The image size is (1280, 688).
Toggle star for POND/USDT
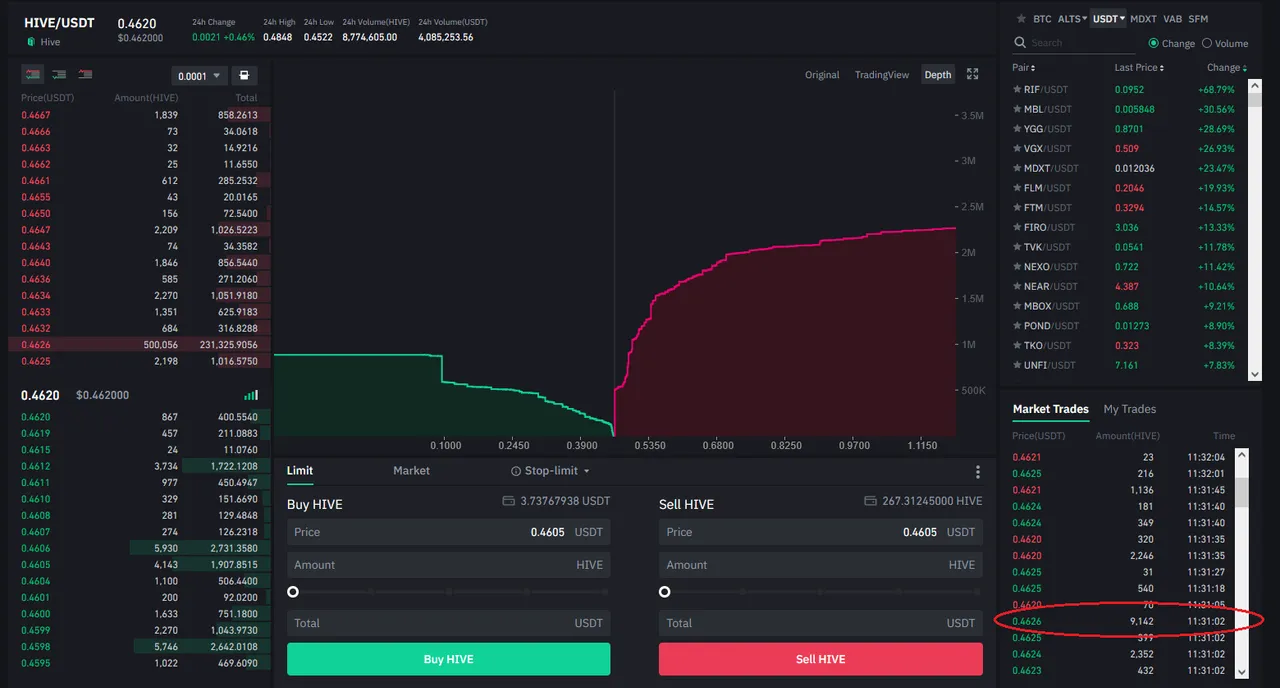[1018, 326]
